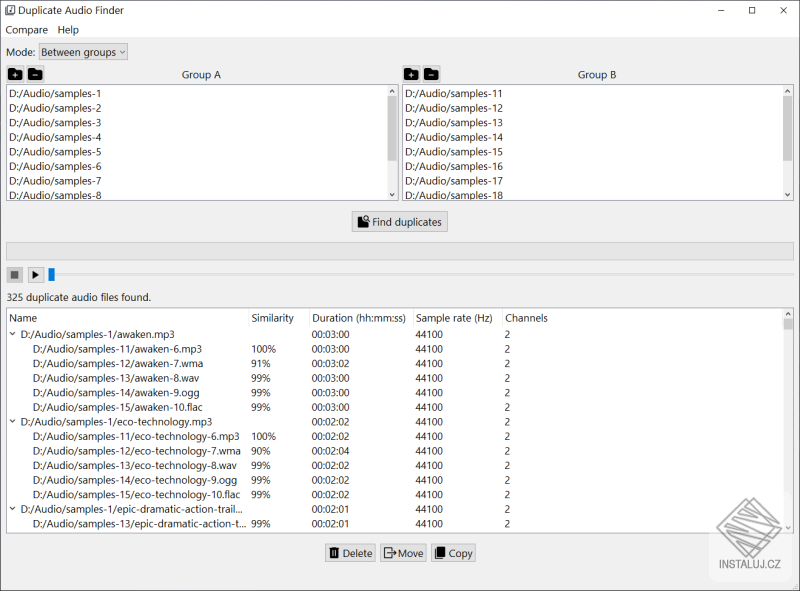This screenshot has height=591, width=800.
Task: Click the Copy button
Action: pyautogui.click(x=454, y=553)
